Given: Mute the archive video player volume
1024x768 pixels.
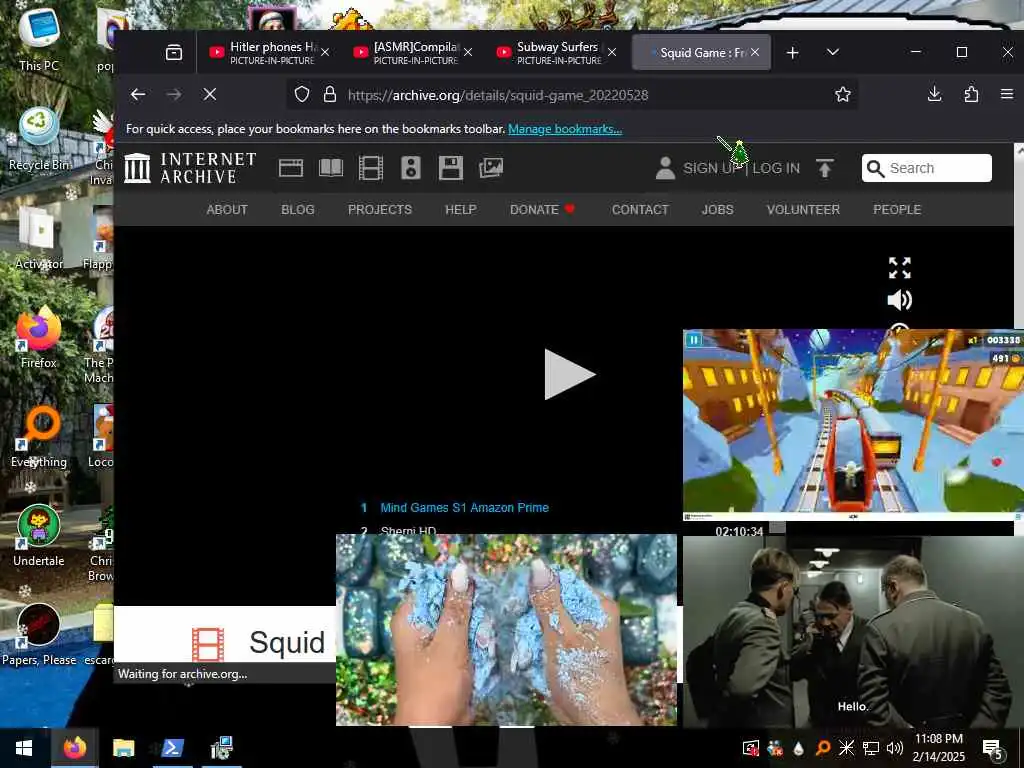Looking at the screenshot, I should [x=900, y=300].
